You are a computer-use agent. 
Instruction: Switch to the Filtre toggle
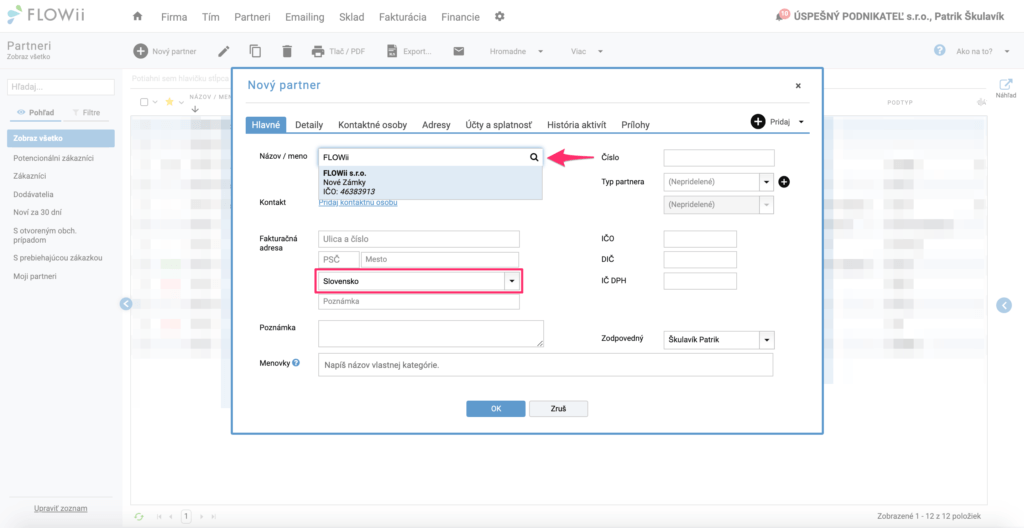pyautogui.click(x=87, y=112)
